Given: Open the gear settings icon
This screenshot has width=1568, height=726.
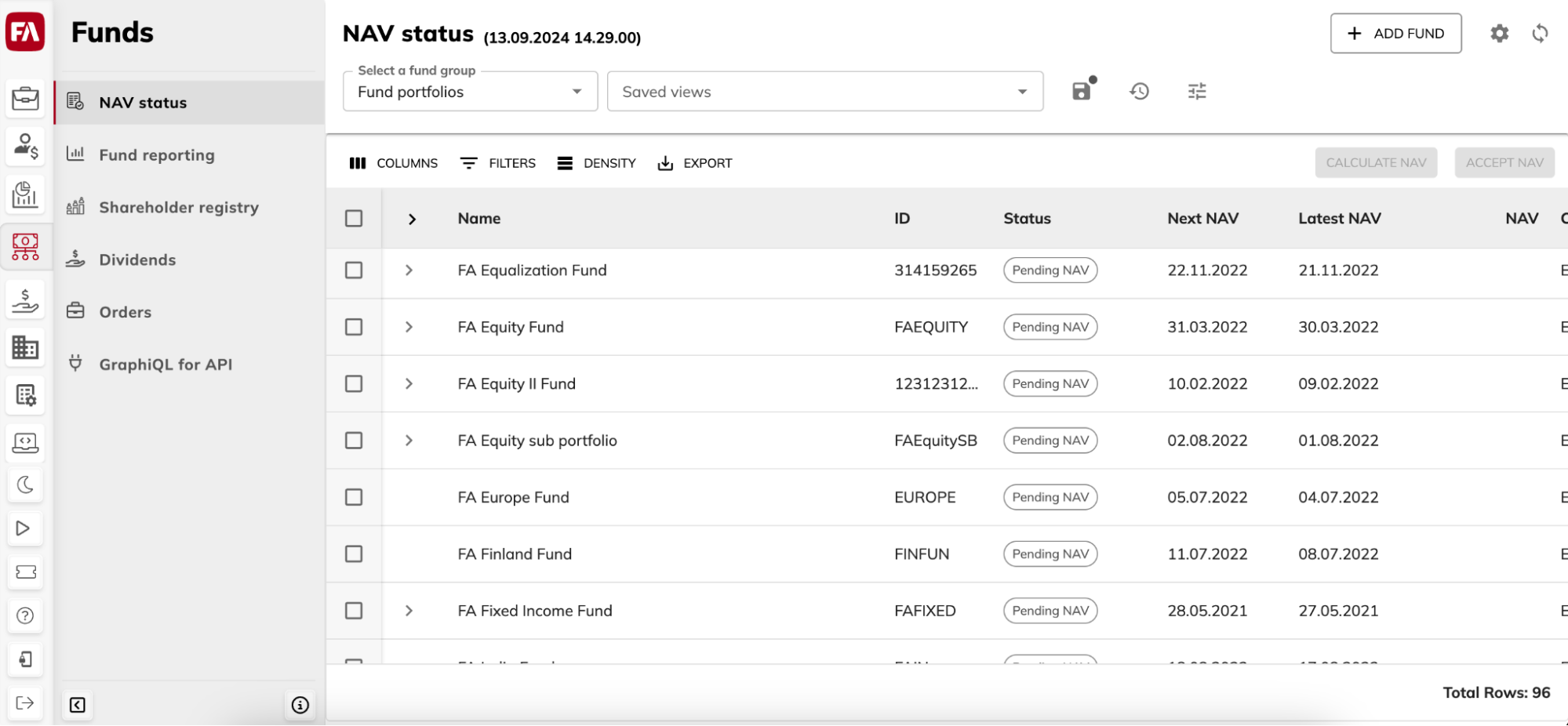Looking at the screenshot, I should tap(1500, 34).
